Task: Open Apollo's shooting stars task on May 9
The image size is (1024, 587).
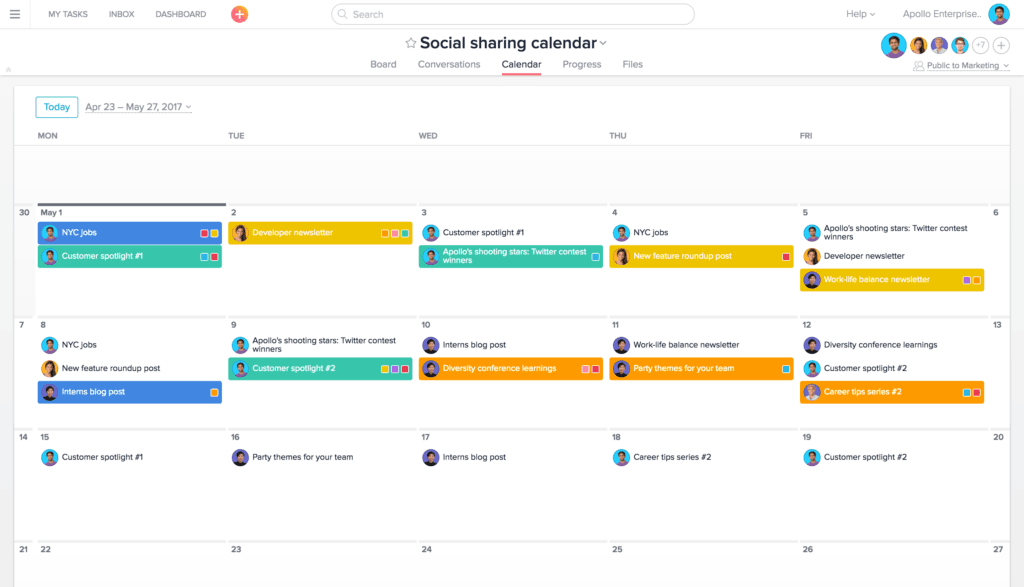Action: [320, 345]
